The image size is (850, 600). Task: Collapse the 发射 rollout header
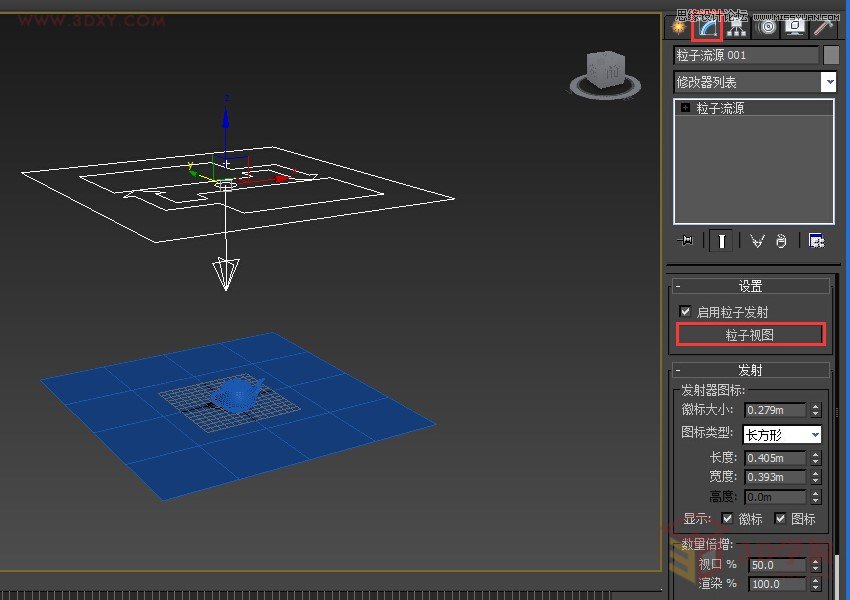coord(751,369)
